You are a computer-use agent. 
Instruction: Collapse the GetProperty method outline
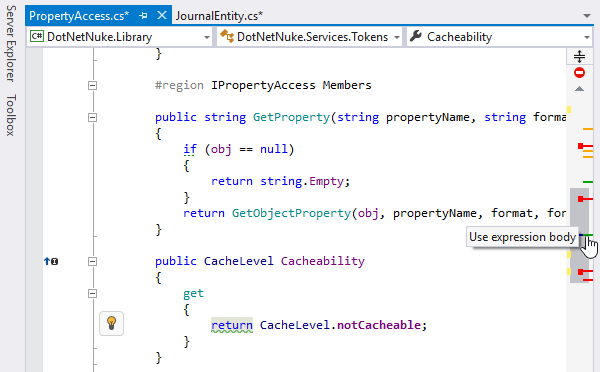click(92, 117)
